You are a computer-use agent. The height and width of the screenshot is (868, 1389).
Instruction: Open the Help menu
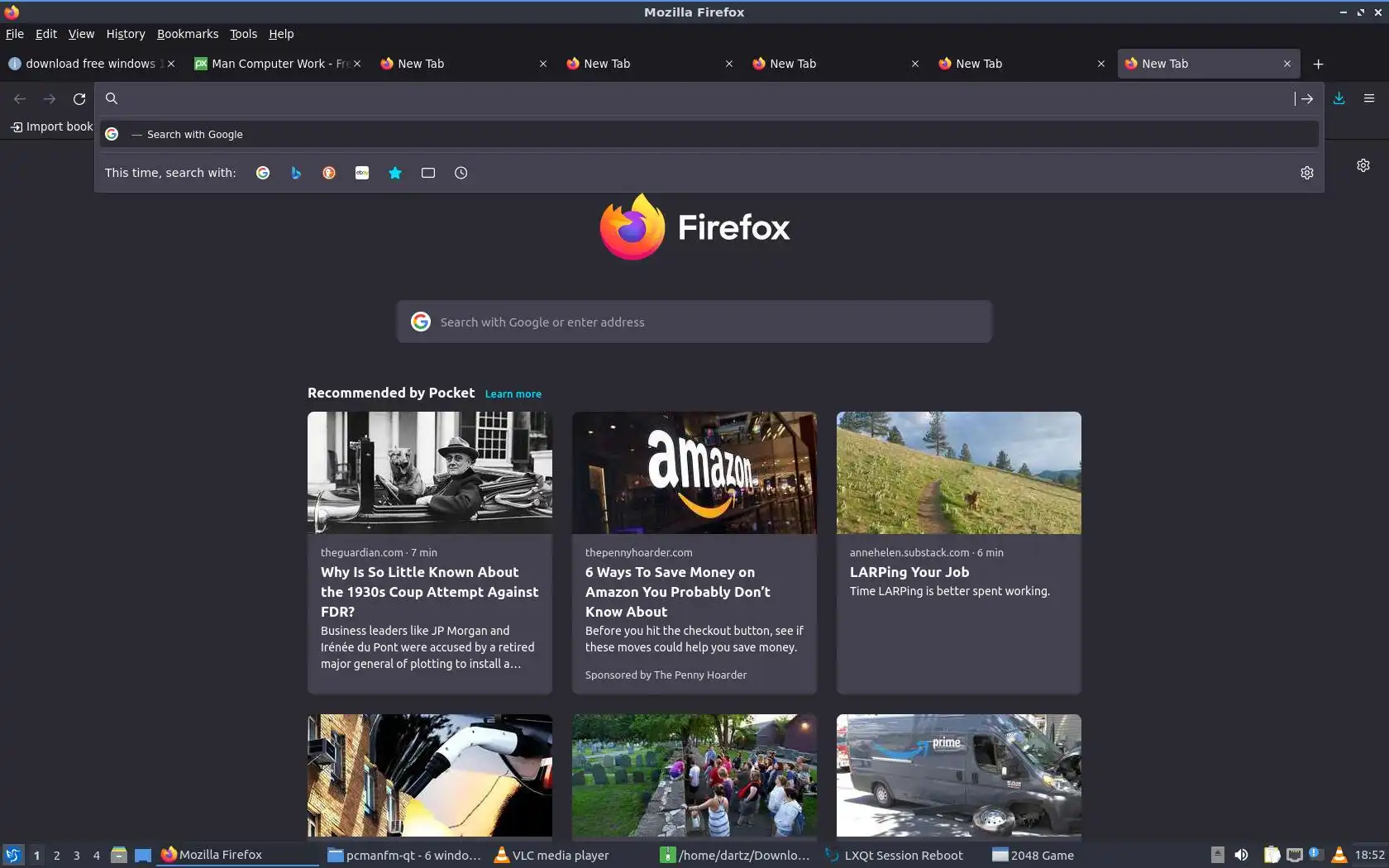pos(281,34)
